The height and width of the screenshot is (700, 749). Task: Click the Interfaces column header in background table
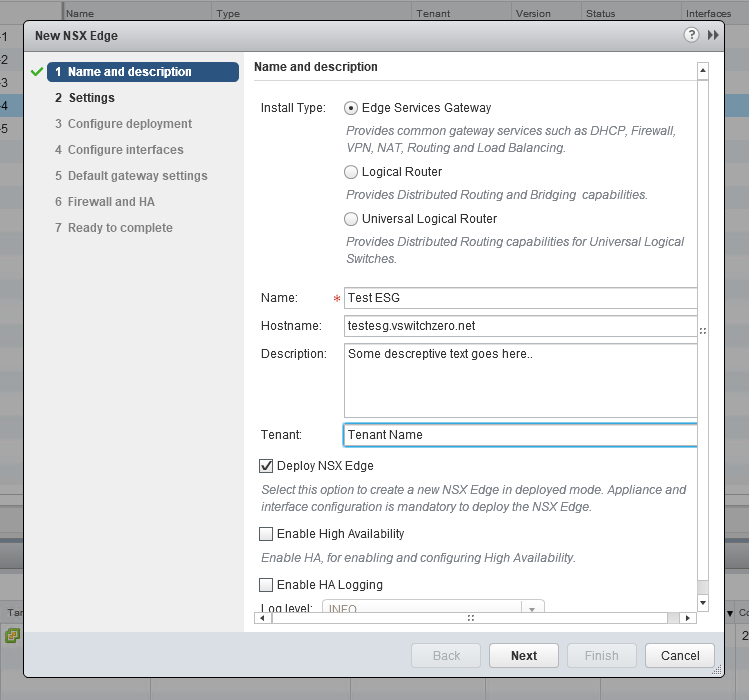[708, 13]
